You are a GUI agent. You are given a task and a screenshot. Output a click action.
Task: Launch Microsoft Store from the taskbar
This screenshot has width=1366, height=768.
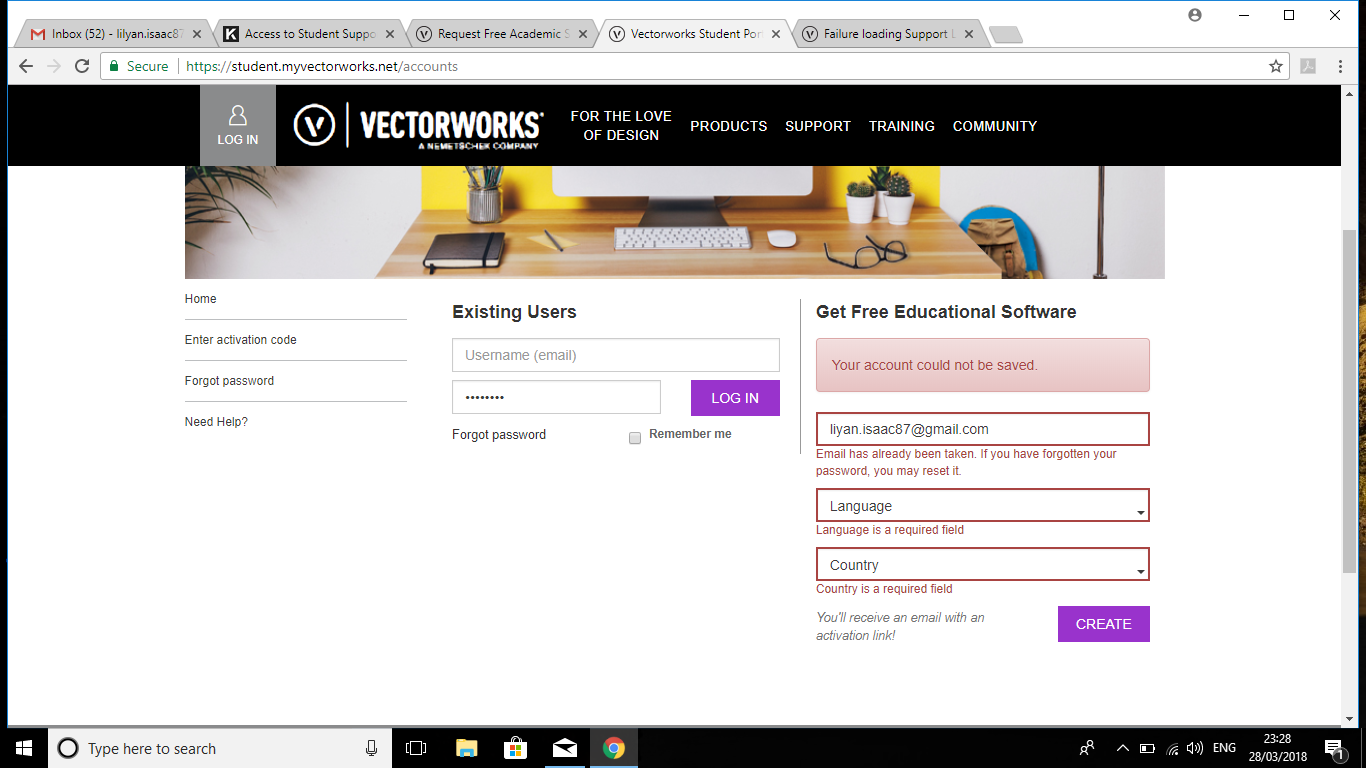pos(515,748)
